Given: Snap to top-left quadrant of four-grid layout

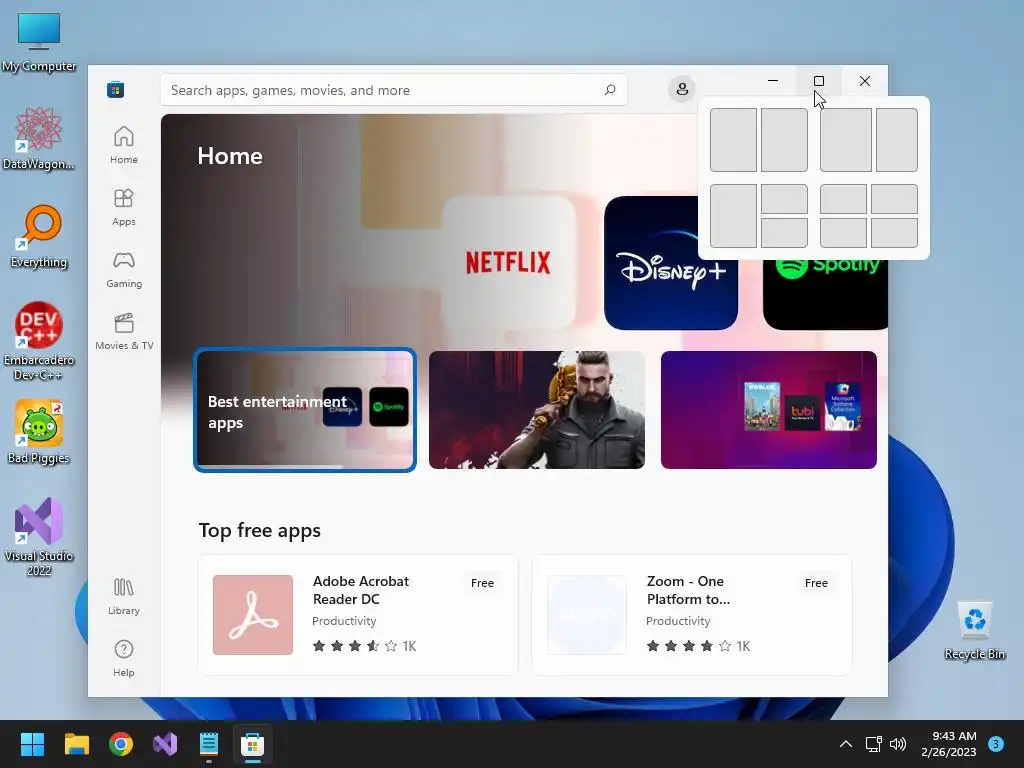Looking at the screenshot, I should click(x=843, y=199).
